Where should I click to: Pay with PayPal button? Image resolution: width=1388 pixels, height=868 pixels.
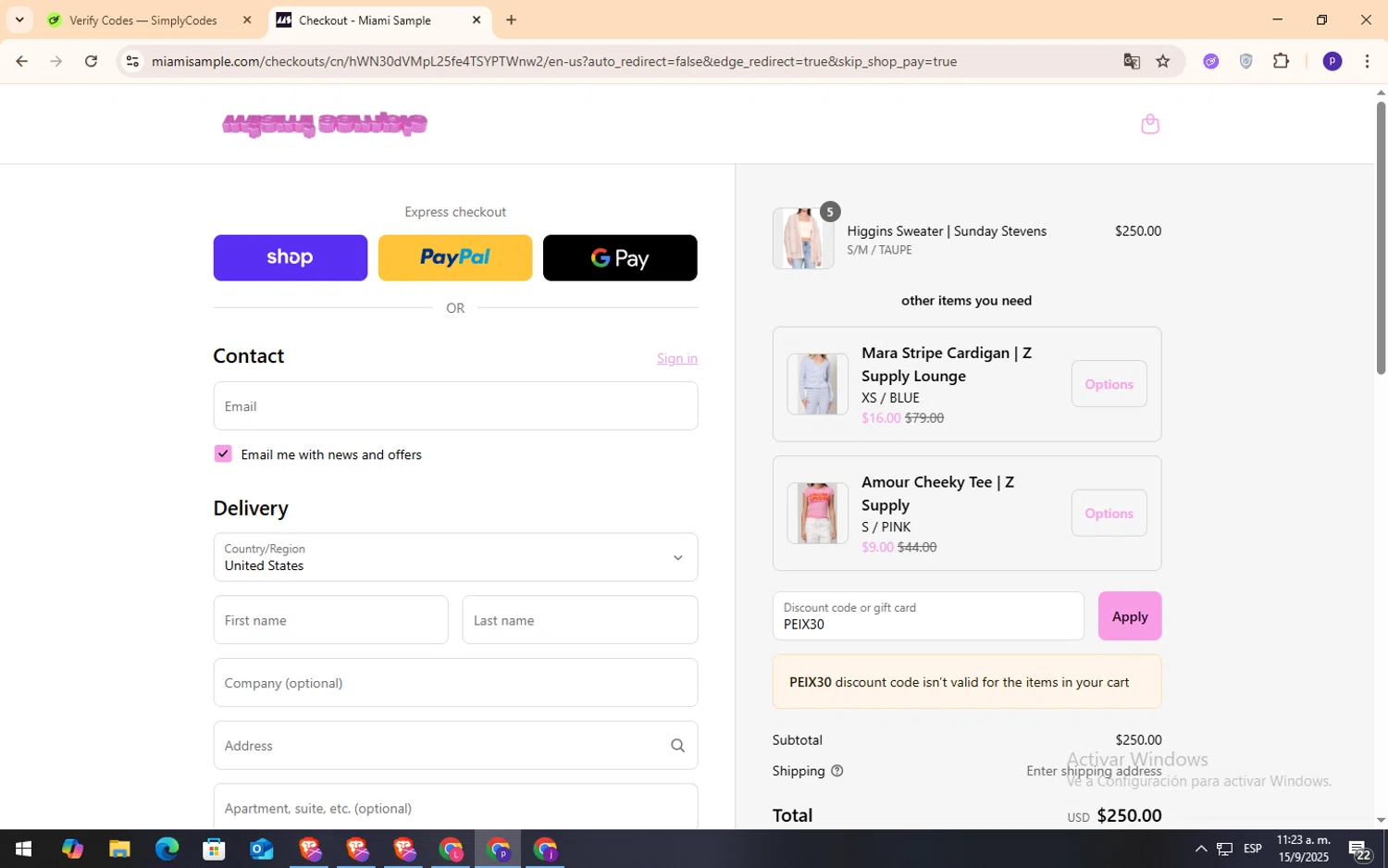(x=455, y=257)
